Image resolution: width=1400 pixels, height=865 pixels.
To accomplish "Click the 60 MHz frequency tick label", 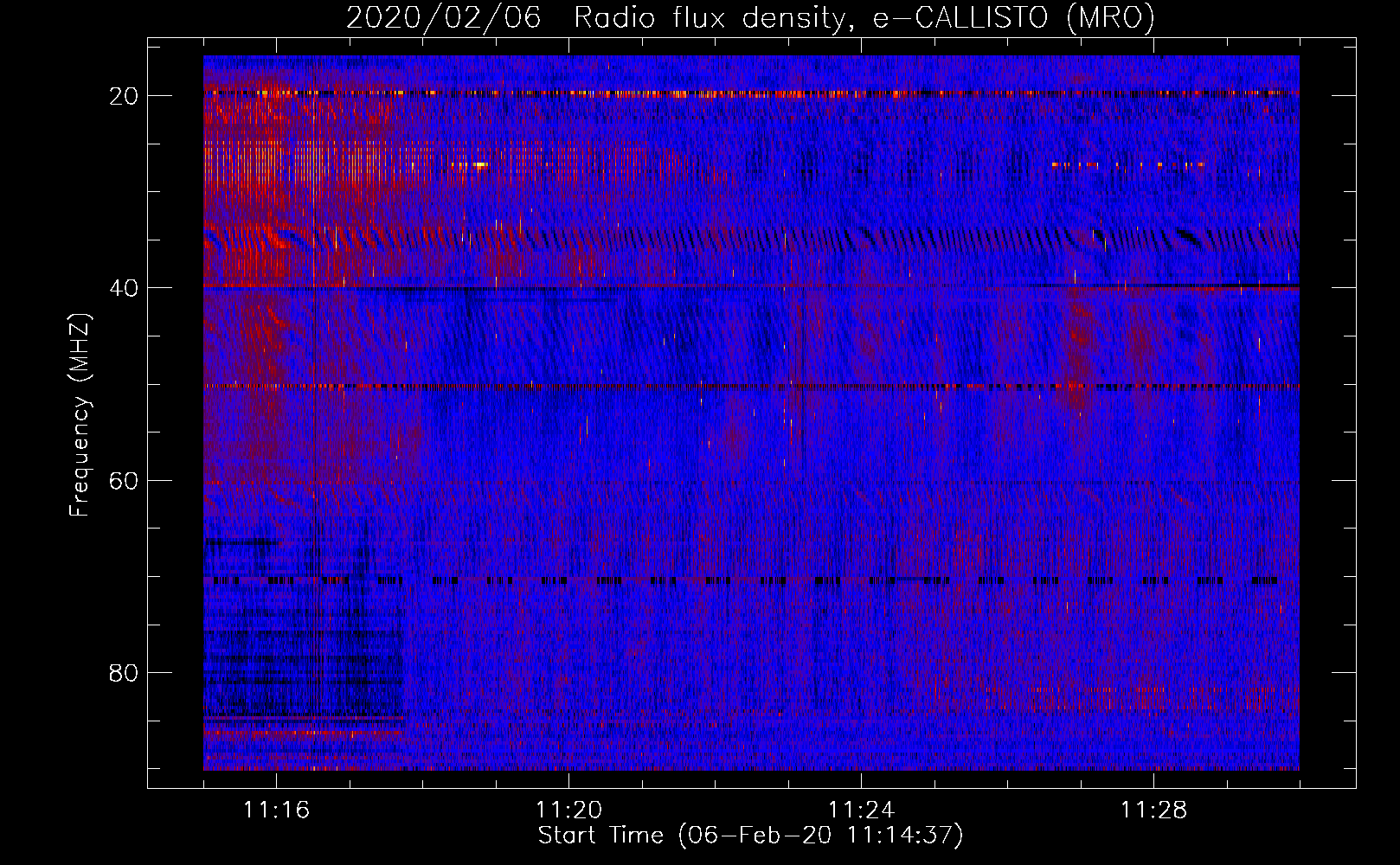I will pyautogui.click(x=124, y=480).
